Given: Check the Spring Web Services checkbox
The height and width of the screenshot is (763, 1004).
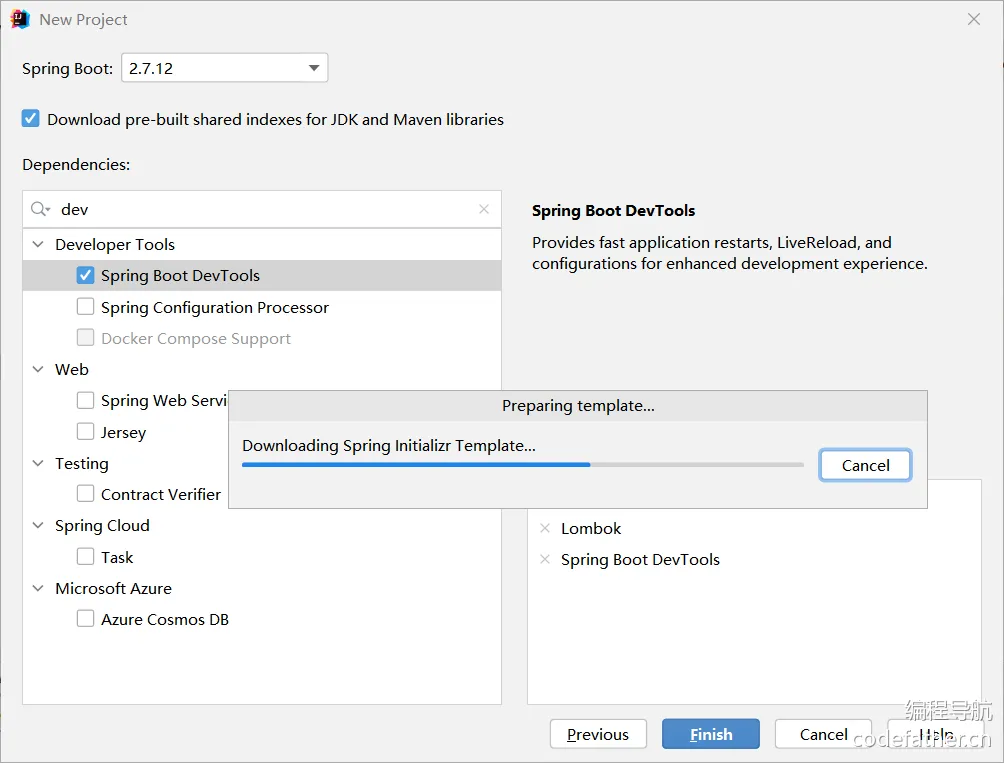Looking at the screenshot, I should (x=85, y=400).
